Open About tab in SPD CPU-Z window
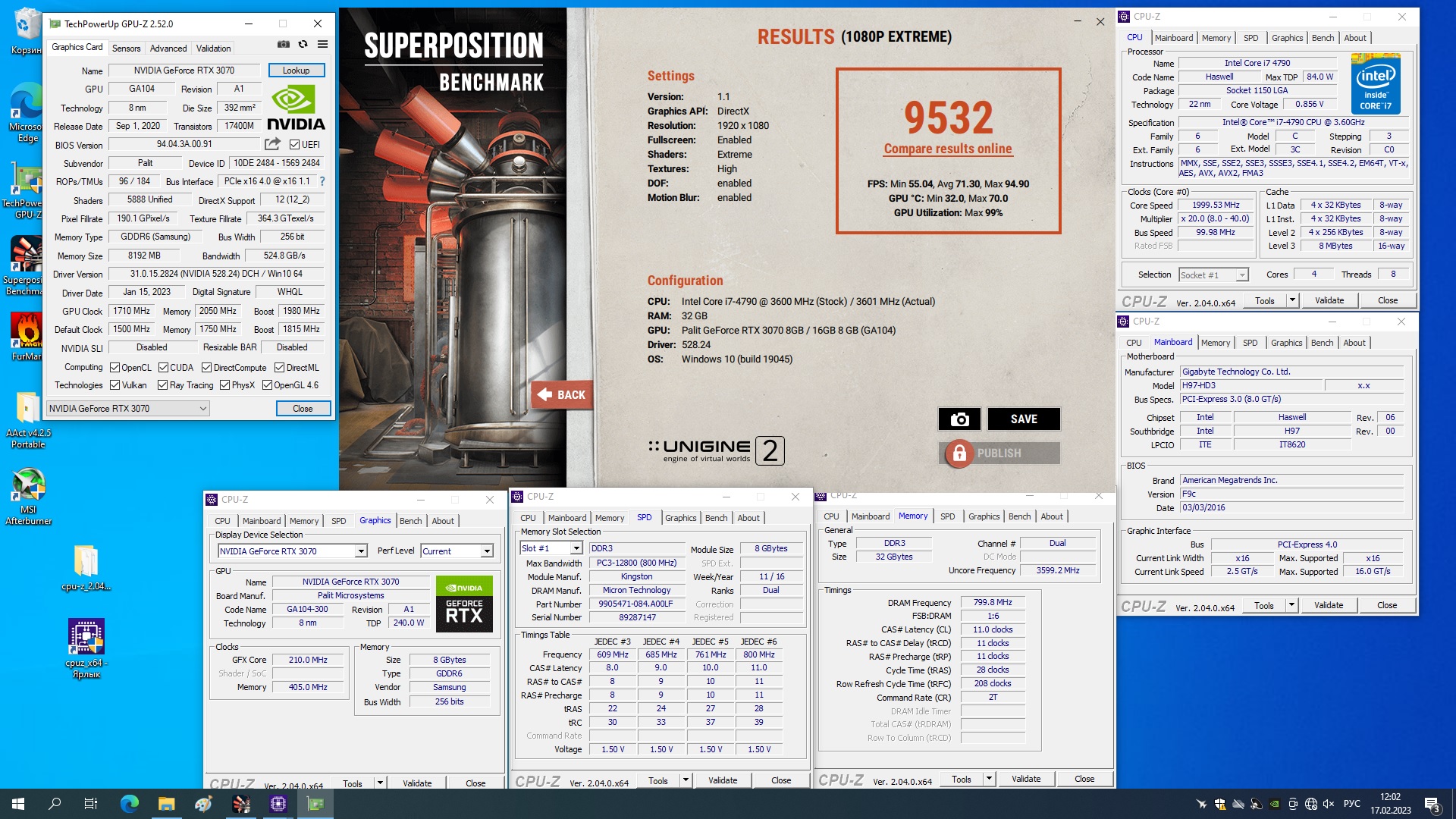Image resolution: width=1456 pixels, height=819 pixels. (748, 518)
